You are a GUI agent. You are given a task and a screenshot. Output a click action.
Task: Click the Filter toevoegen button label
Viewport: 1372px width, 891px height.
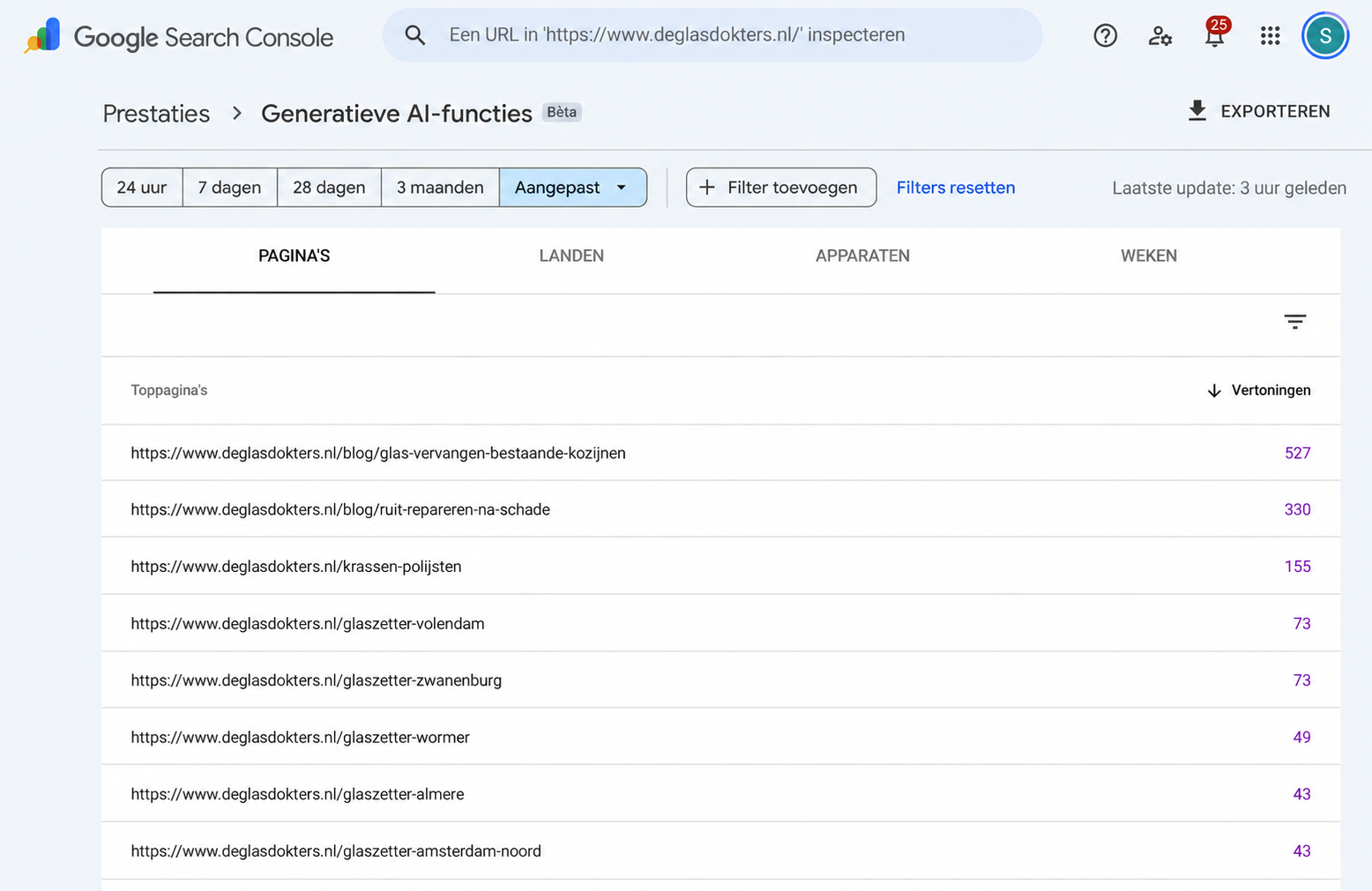(x=792, y=188)
